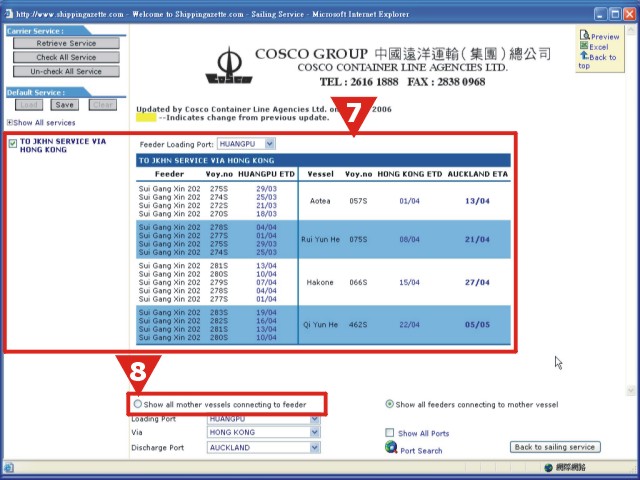Click Aotea Auckland ETA 13/04

[477, 201]
